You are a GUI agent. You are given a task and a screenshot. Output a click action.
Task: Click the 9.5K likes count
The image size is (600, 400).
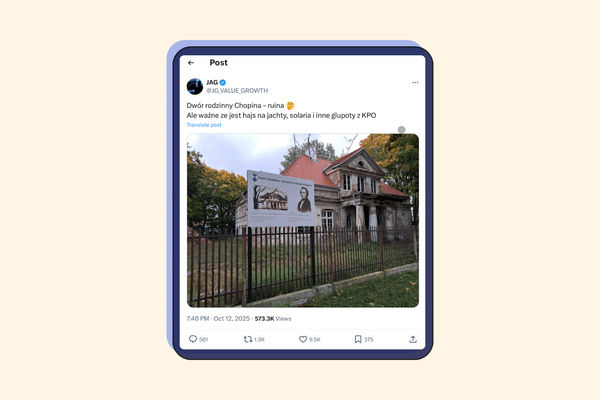(315, 340)
